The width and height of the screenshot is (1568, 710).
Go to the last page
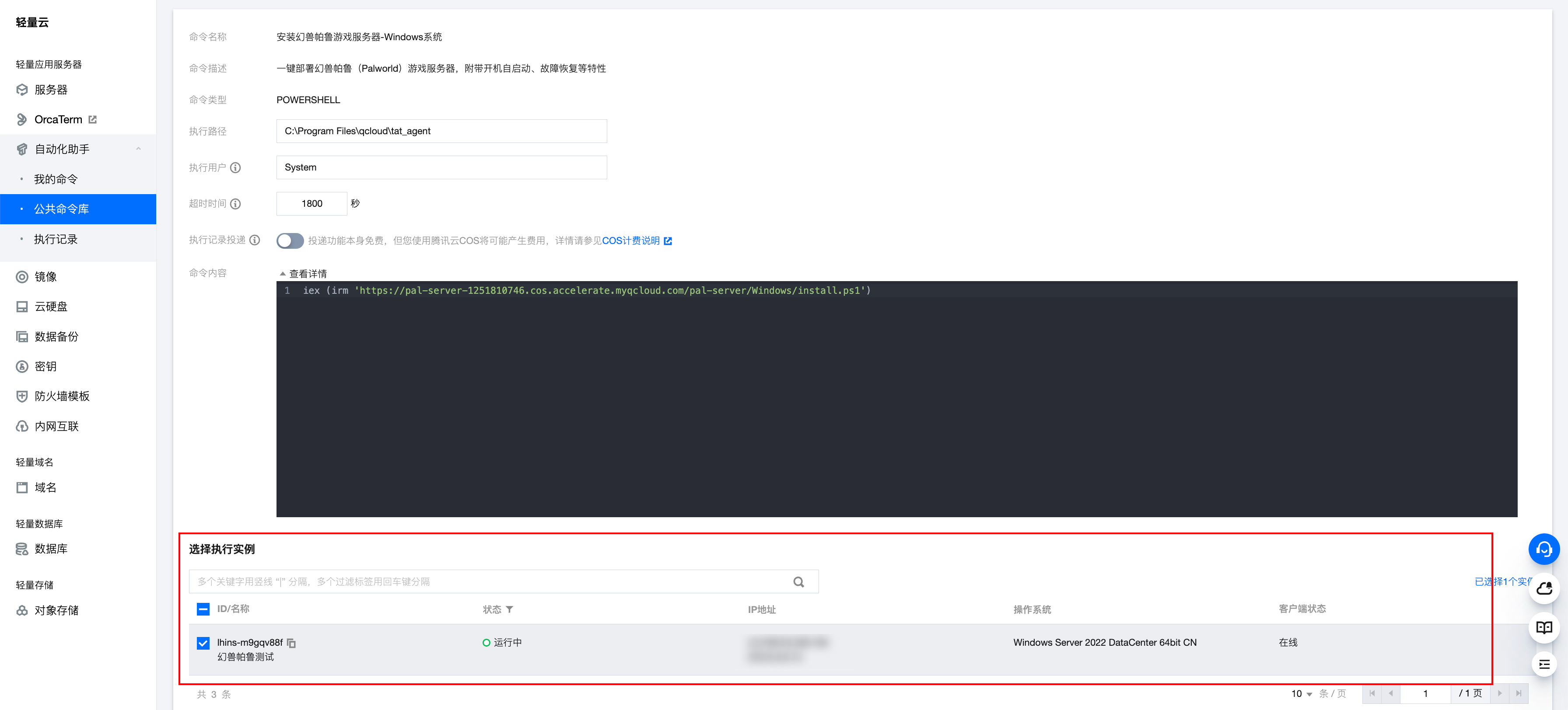click(1519, 693)
